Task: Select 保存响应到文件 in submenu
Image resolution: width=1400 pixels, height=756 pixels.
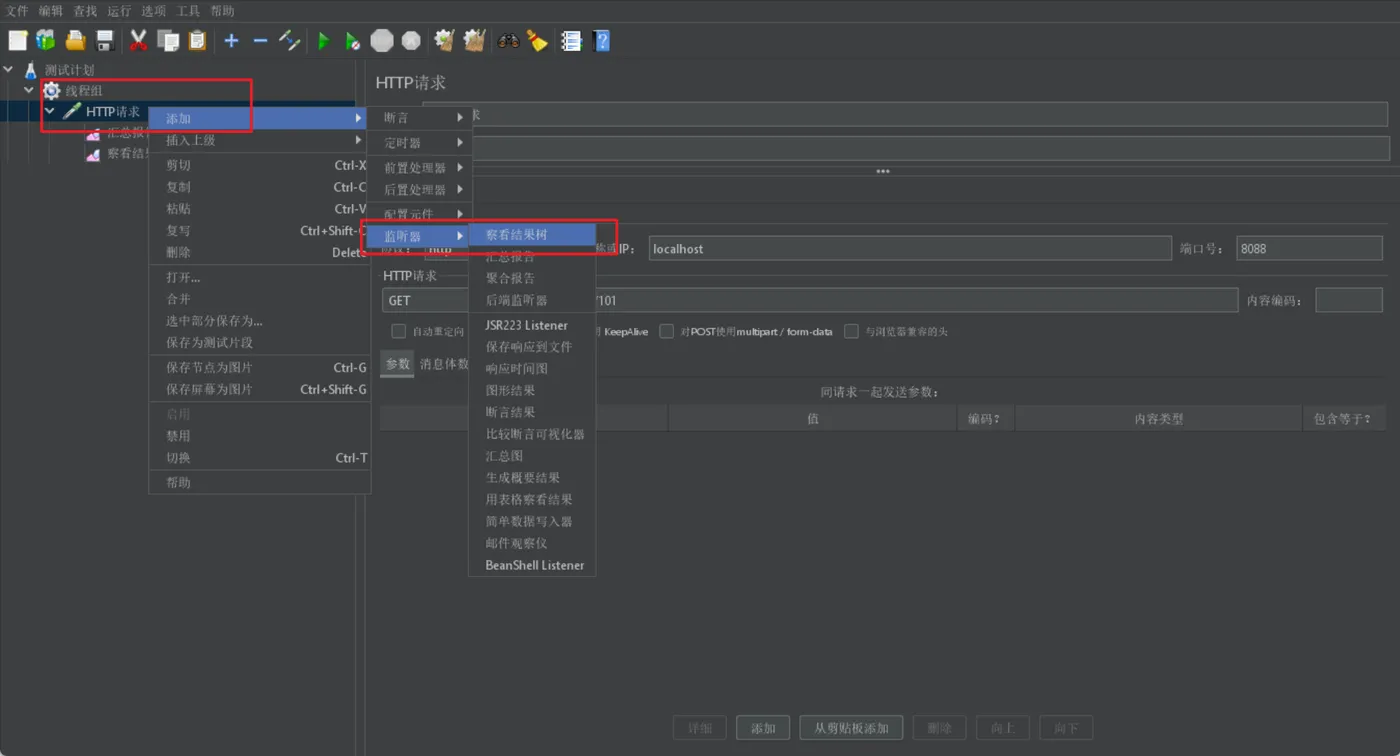Action: point(532,347)
